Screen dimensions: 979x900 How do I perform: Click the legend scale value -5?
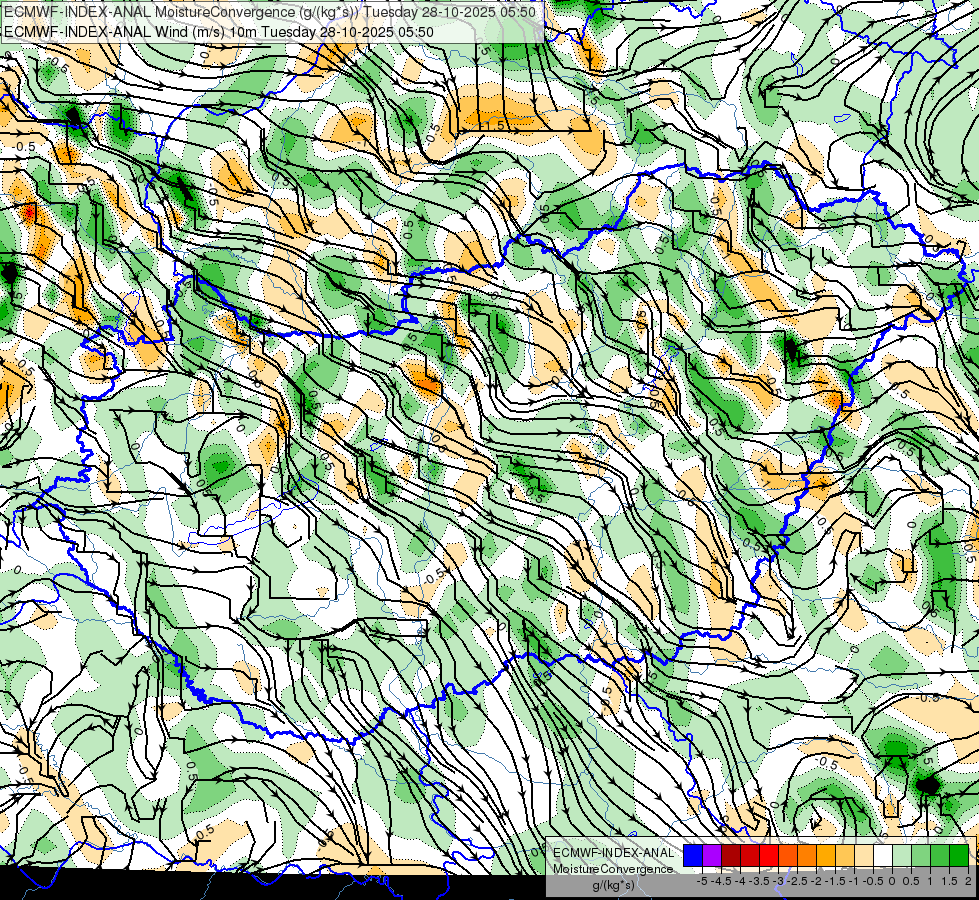point(702,881)
